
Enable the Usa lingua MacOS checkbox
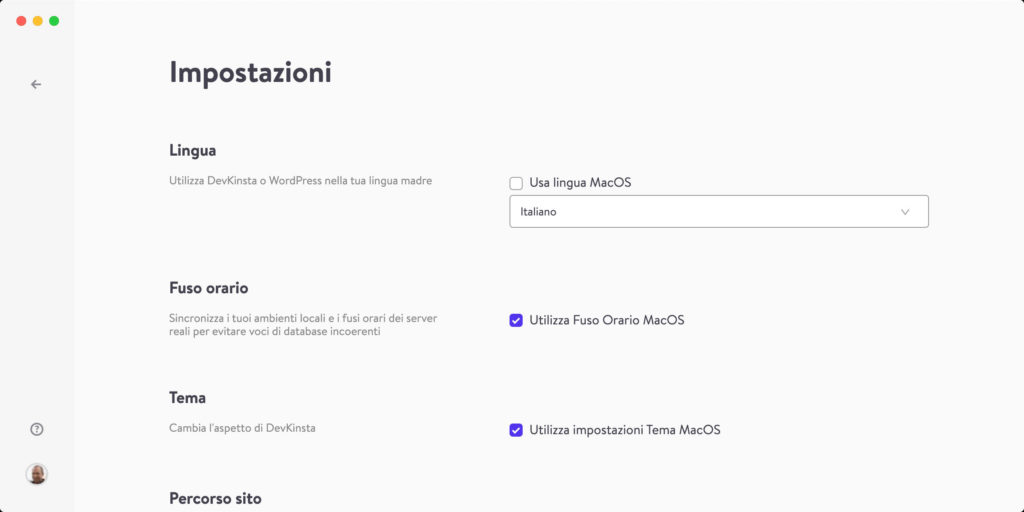516,184
